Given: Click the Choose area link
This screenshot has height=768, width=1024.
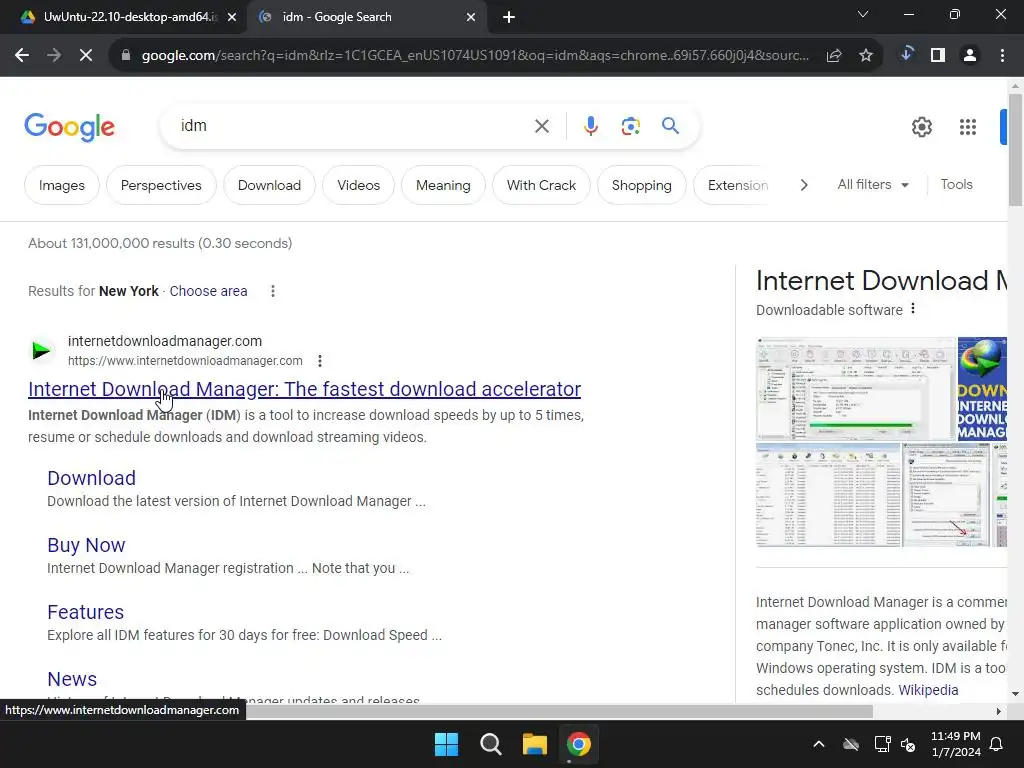Looking at the screenshot, I should pyautogui.click(x=208, y=291).
